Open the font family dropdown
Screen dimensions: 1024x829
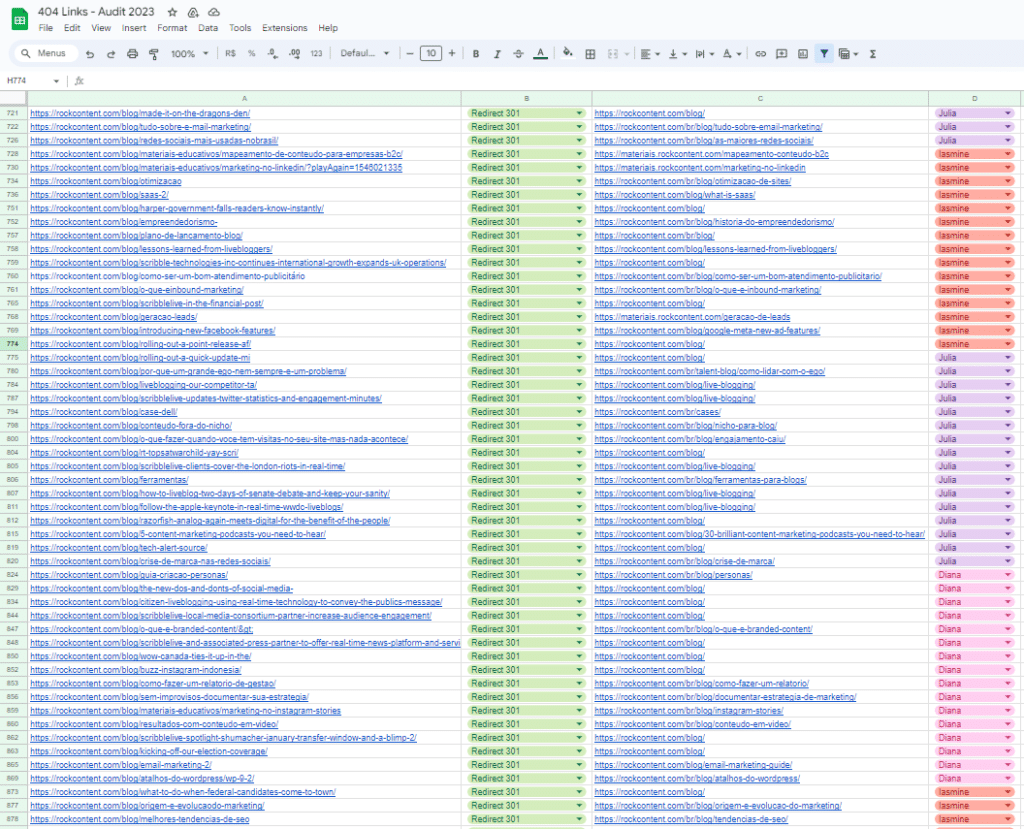coord(364,54)
